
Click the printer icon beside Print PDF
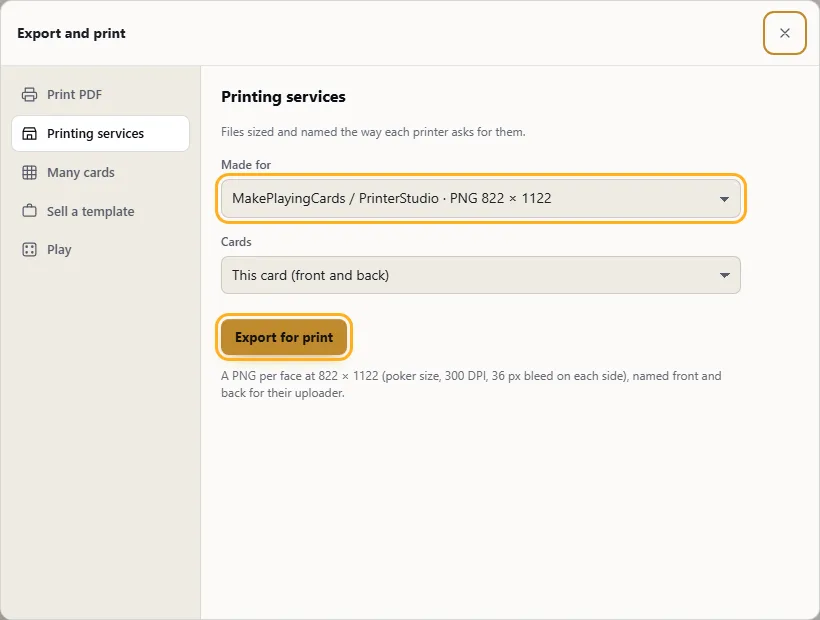(29, 95)
